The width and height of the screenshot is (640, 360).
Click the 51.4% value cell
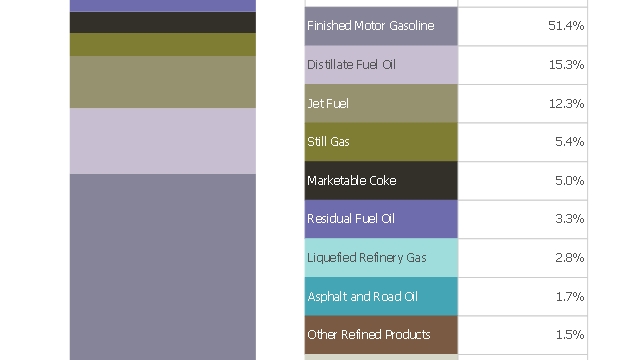point(523,26)
